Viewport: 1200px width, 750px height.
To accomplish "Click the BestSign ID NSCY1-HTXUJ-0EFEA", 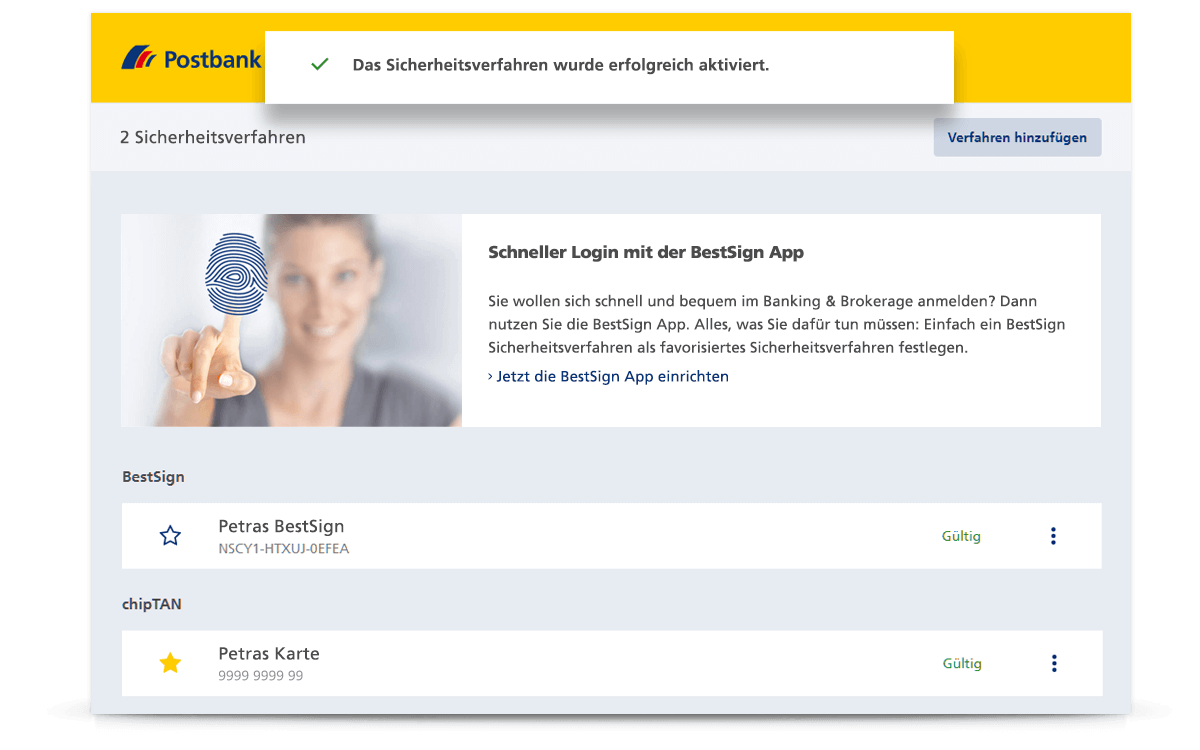I will [284, 549].
